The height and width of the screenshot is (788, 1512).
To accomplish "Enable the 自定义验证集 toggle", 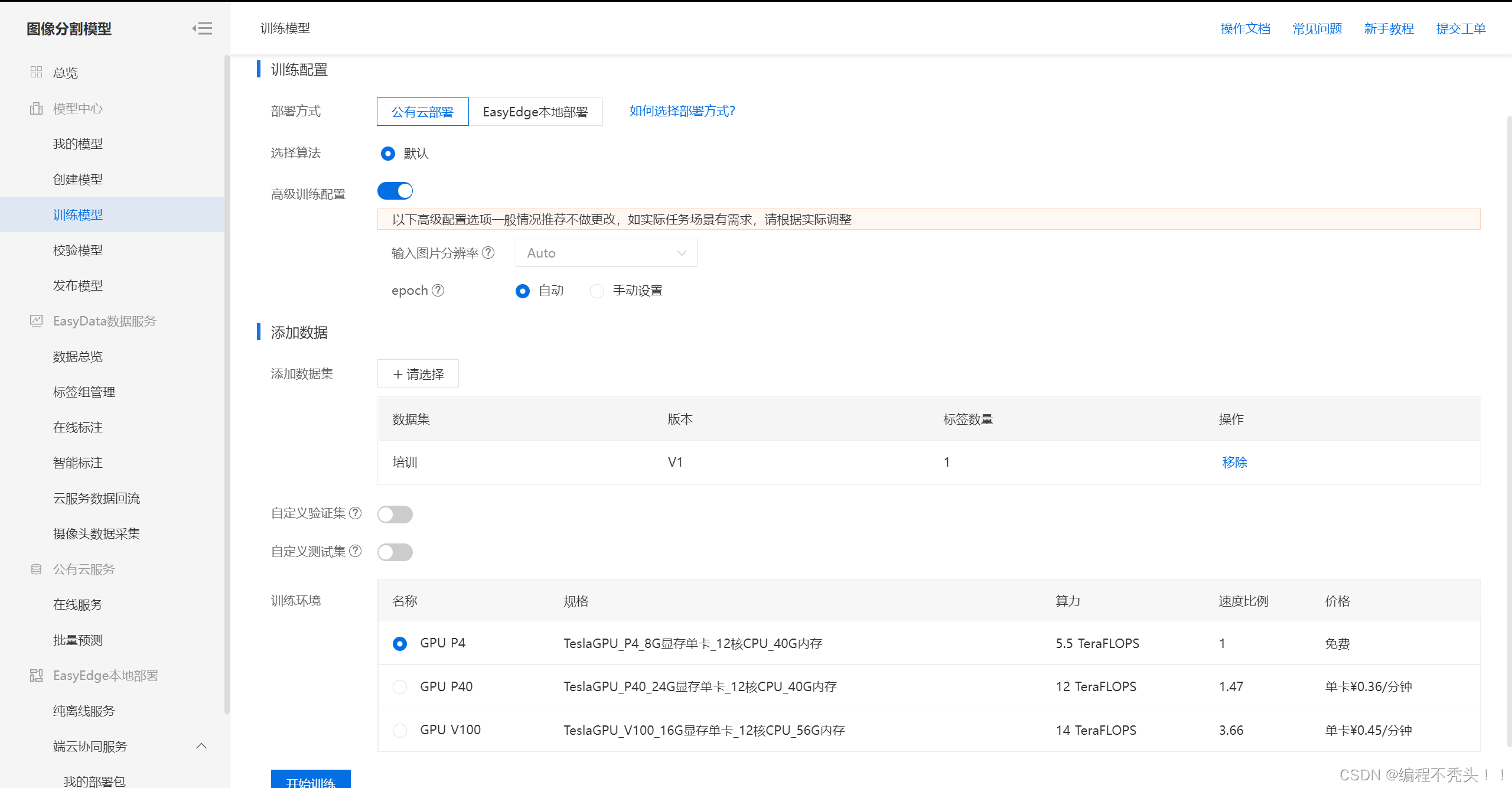I will tap(395, 514).
